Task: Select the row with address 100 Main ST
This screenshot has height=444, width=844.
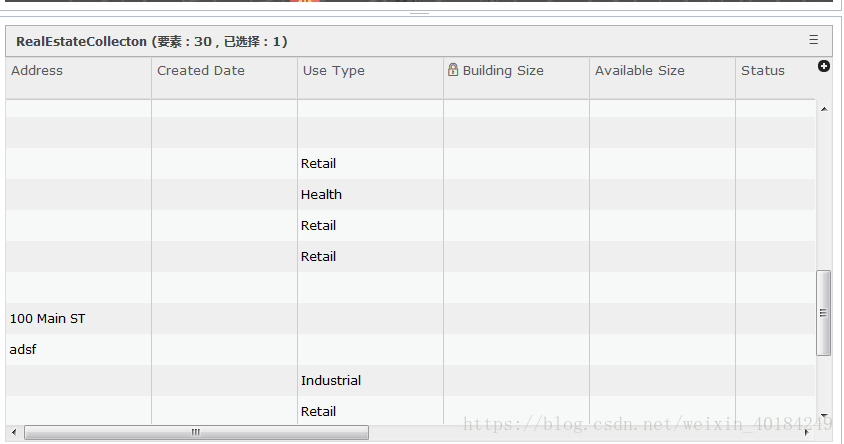Action: (48, 318)
